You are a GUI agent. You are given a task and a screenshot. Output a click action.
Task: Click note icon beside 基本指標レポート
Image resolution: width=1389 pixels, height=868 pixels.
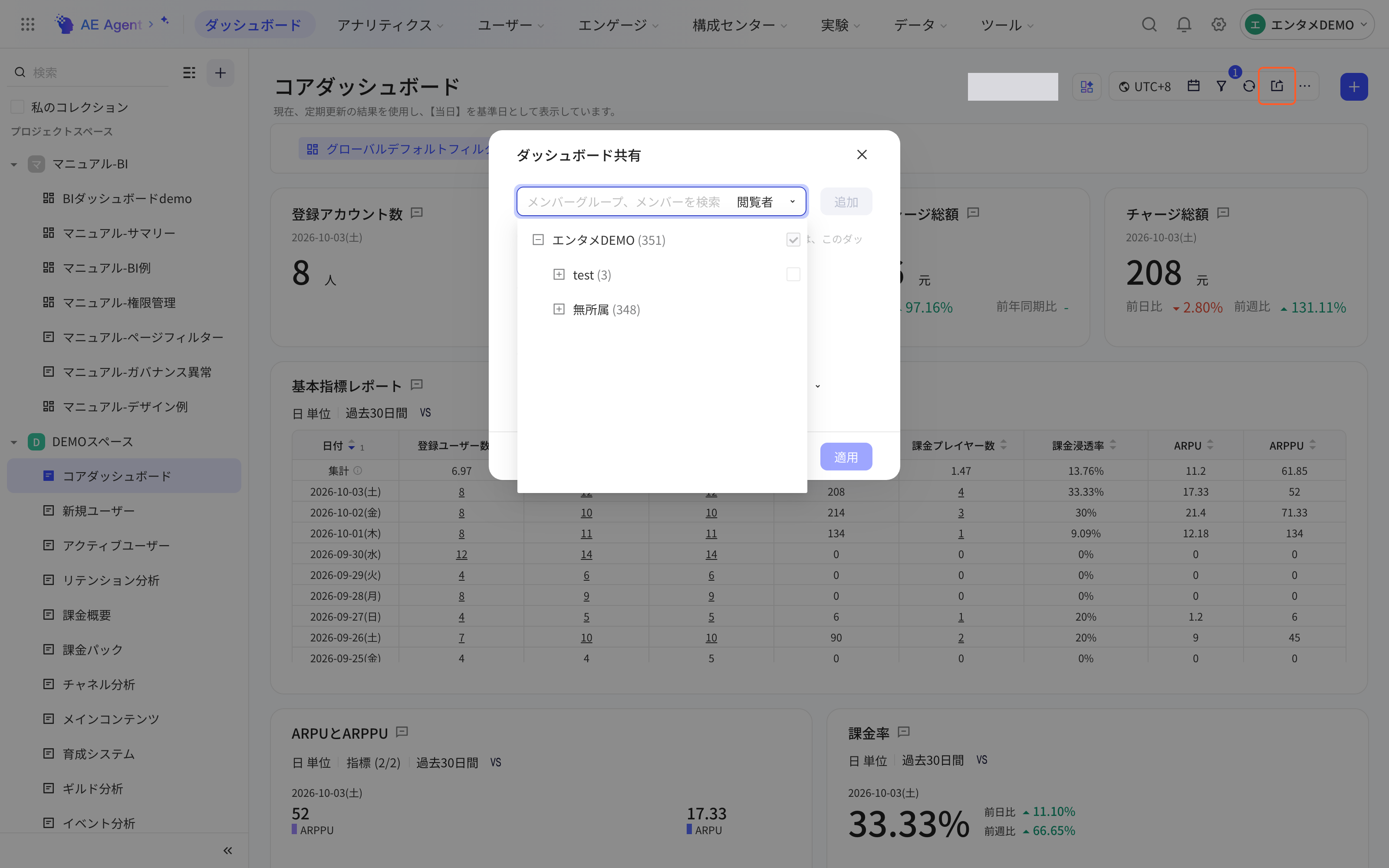417,385
